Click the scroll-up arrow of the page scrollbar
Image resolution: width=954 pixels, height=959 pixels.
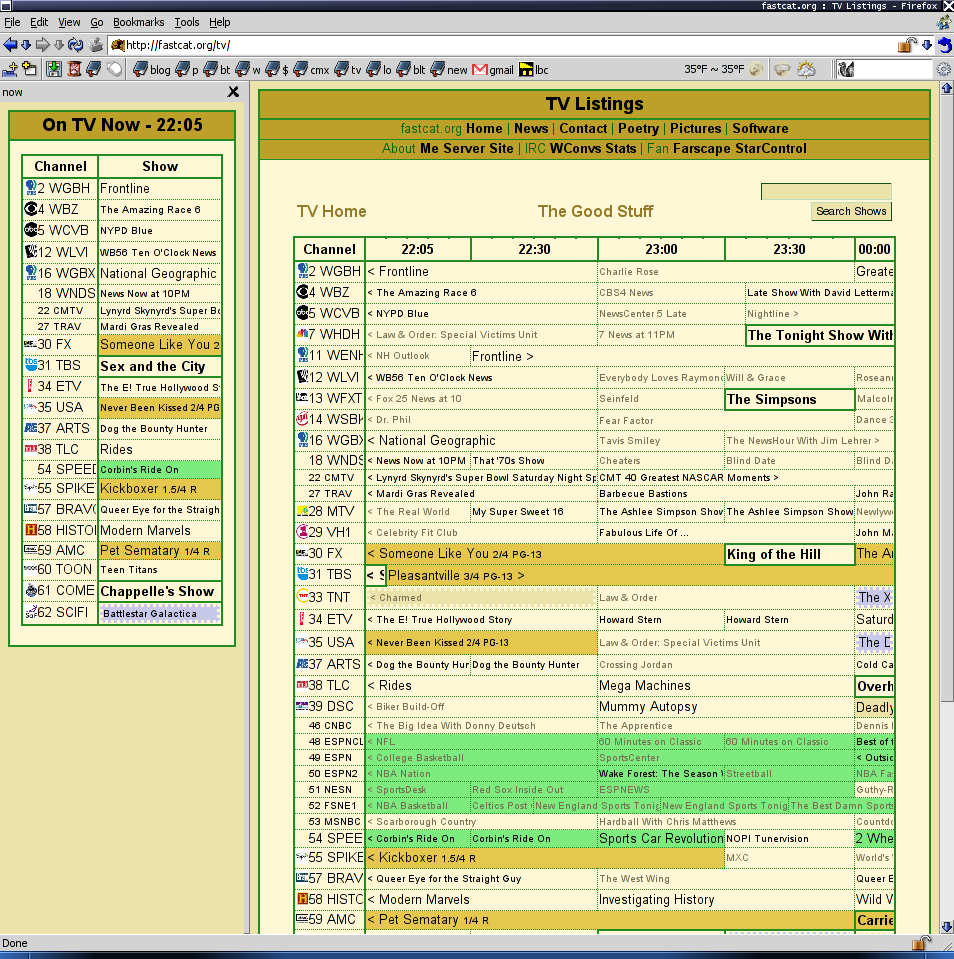coord(947,89)
